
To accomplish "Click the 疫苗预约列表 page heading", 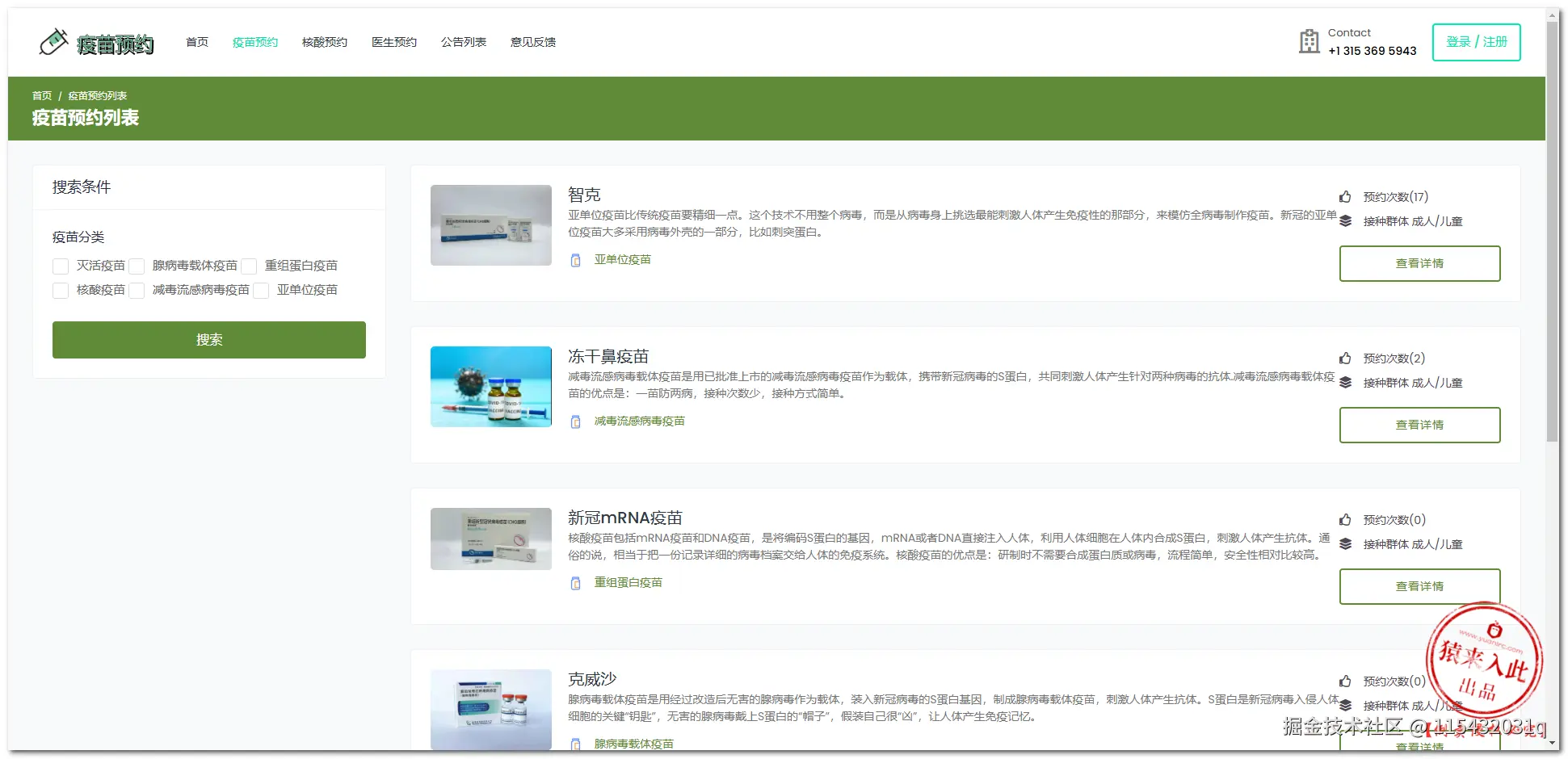I will [86, 118].
